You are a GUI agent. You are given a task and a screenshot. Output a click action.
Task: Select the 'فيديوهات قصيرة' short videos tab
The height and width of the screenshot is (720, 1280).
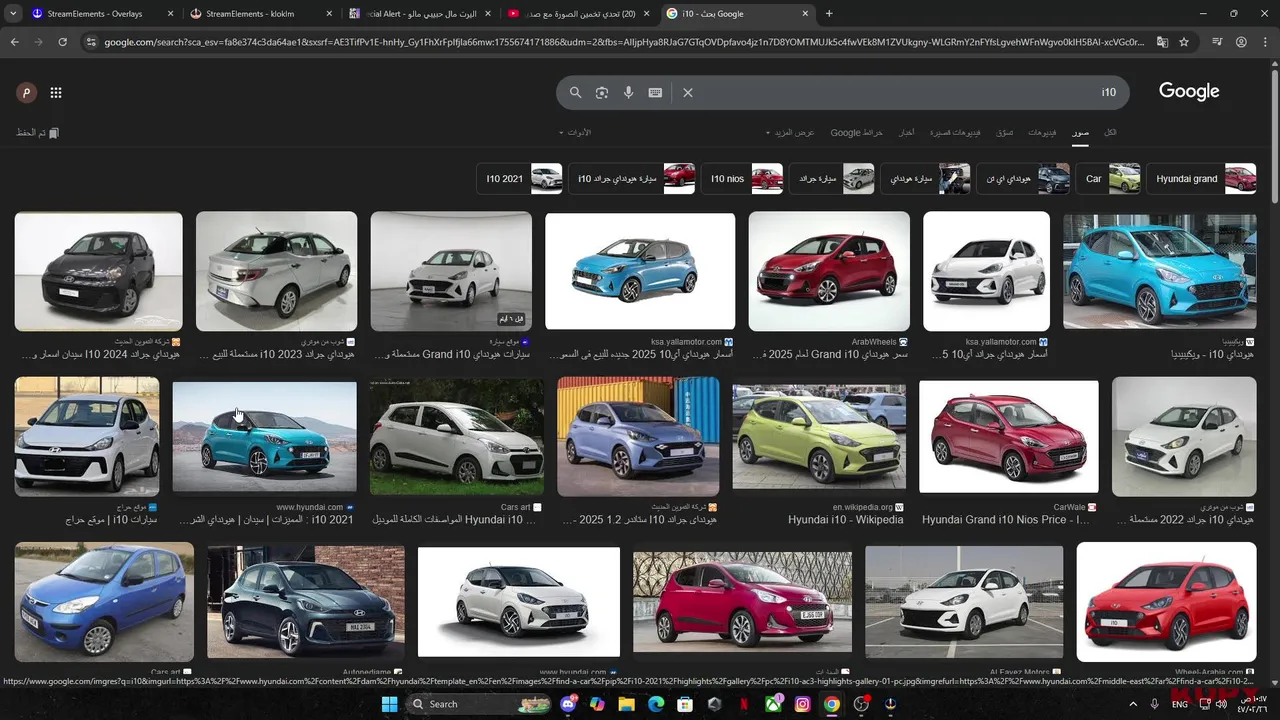955,132
